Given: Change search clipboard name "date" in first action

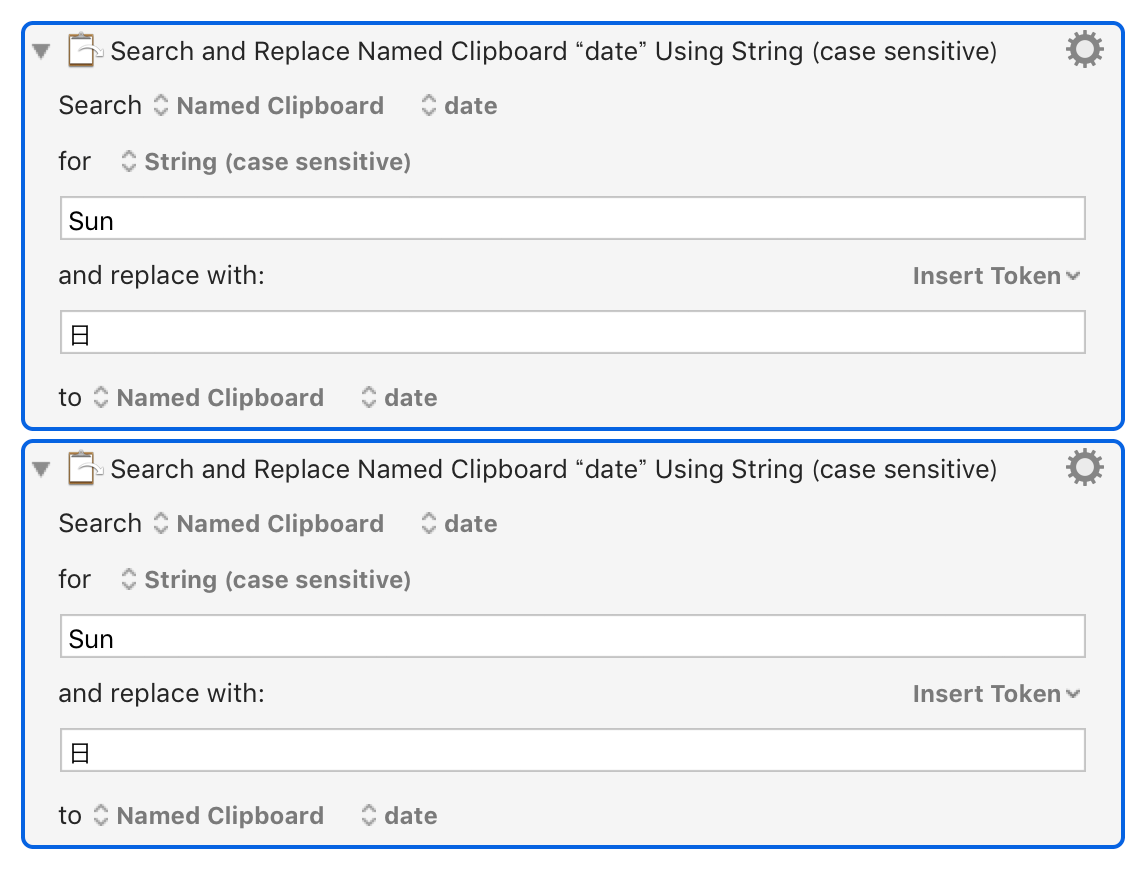Looking at the screenshot, I should click(x=460, y=106).
